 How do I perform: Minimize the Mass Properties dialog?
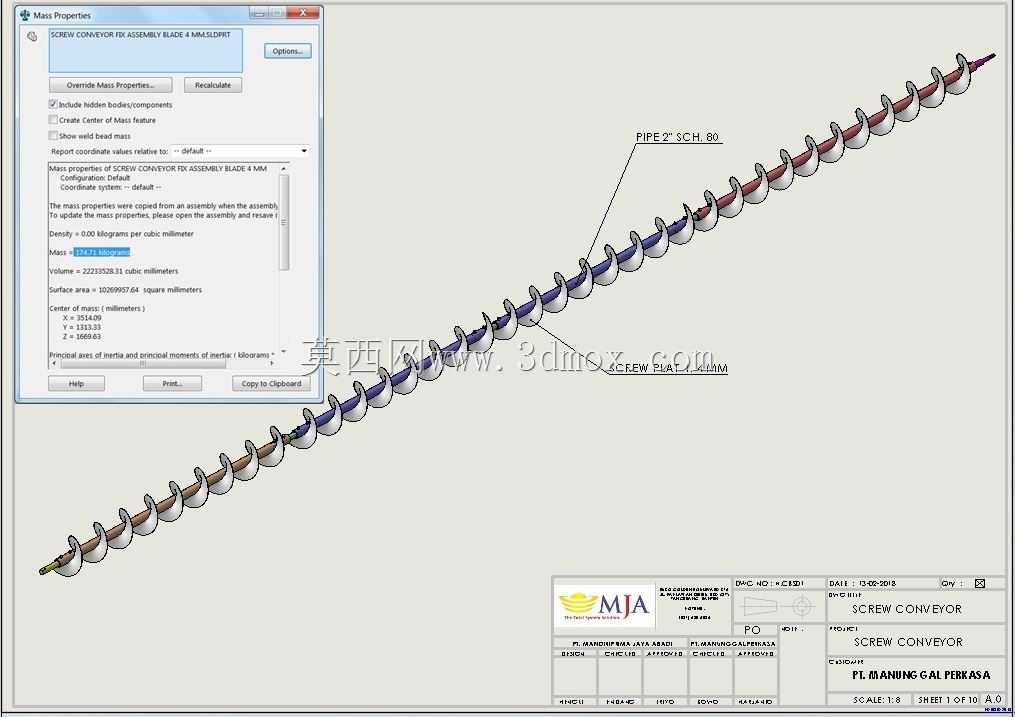[x=258, y=12]
